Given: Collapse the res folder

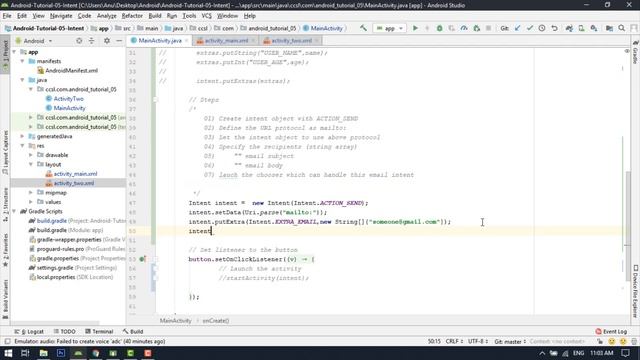Looking at the screenshot, I should [x=23, y=146].
